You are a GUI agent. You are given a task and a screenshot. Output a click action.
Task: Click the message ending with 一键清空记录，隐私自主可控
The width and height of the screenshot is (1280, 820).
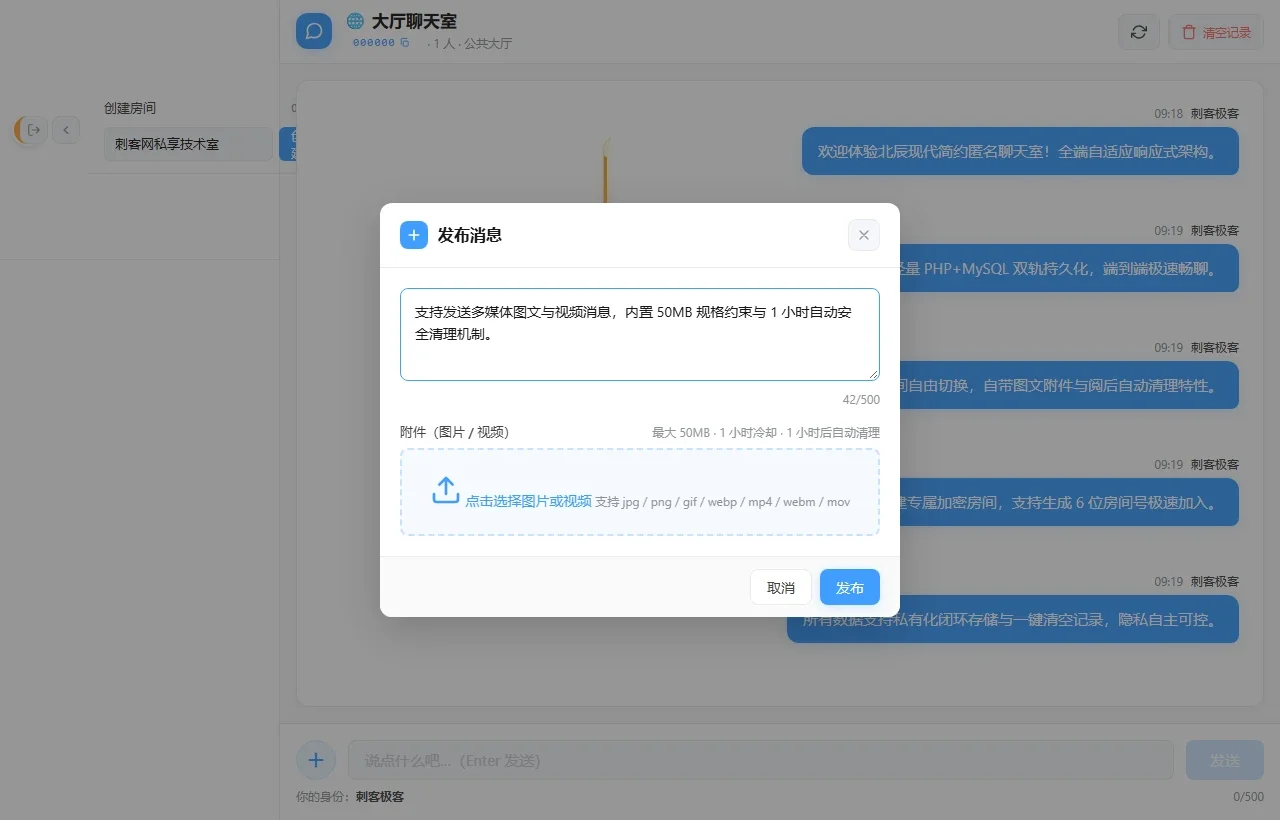tap(1013, 619)
